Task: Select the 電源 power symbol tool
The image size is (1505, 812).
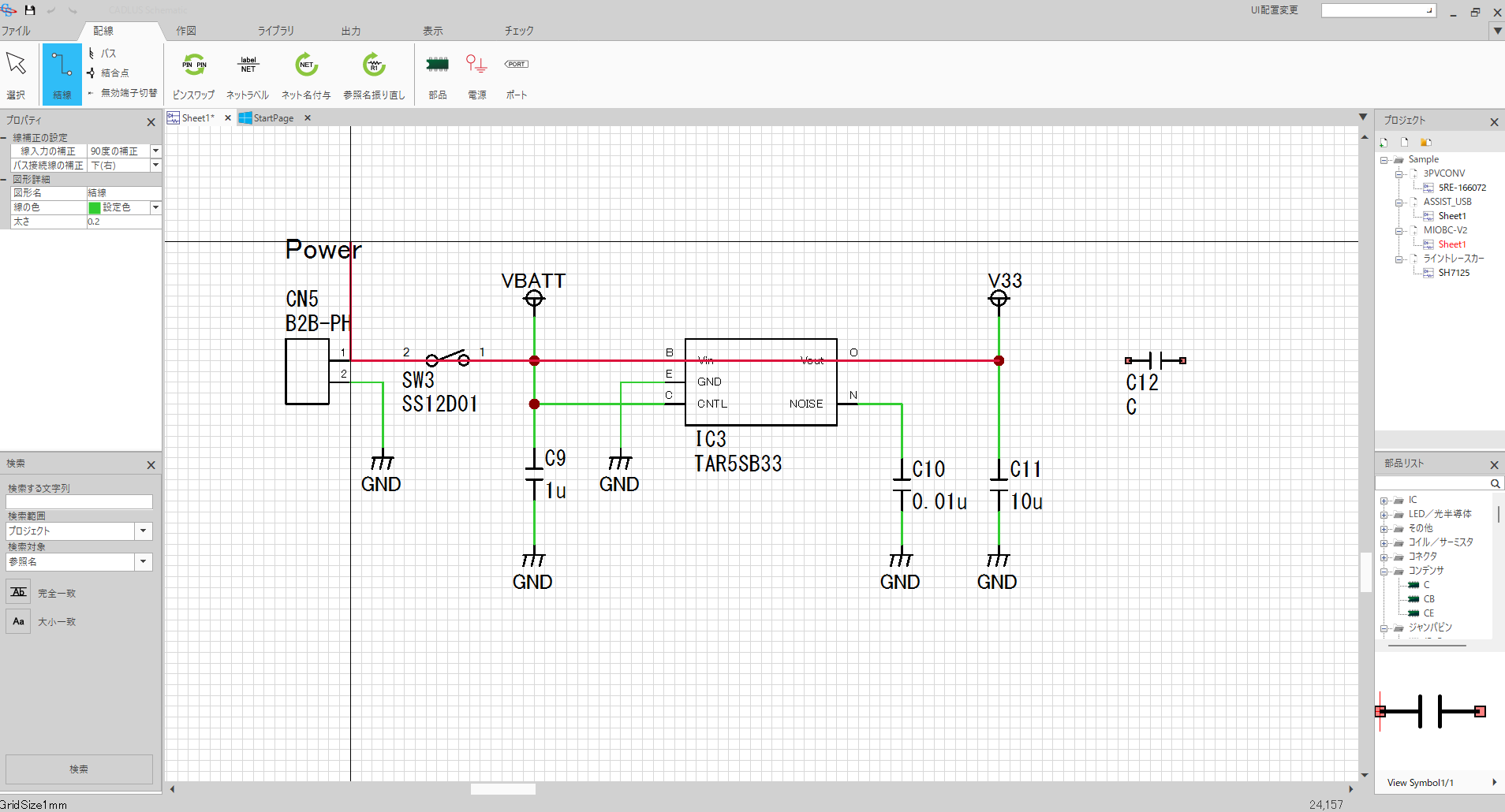Action: pyautogui.click(x=476, y=74)
